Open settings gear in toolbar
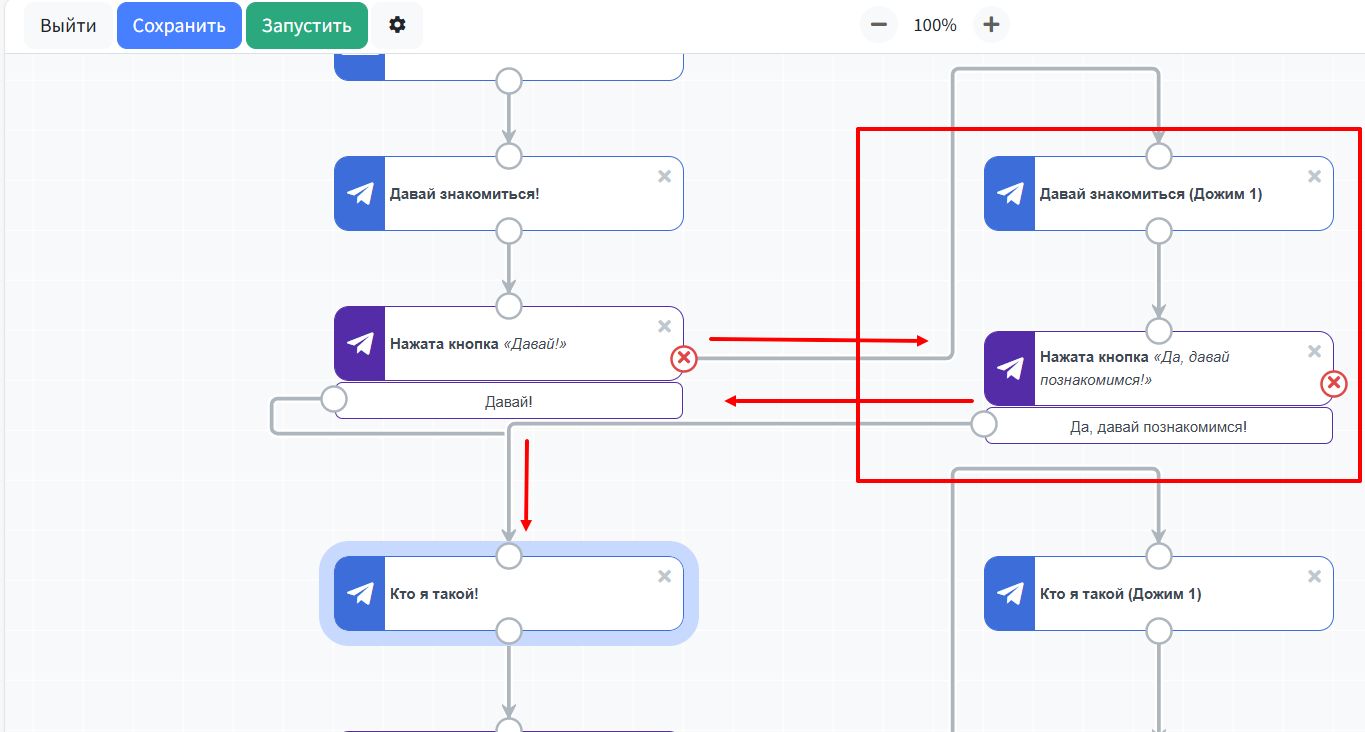This screenshot has height=732, width=1365. (x=397, y=25)
